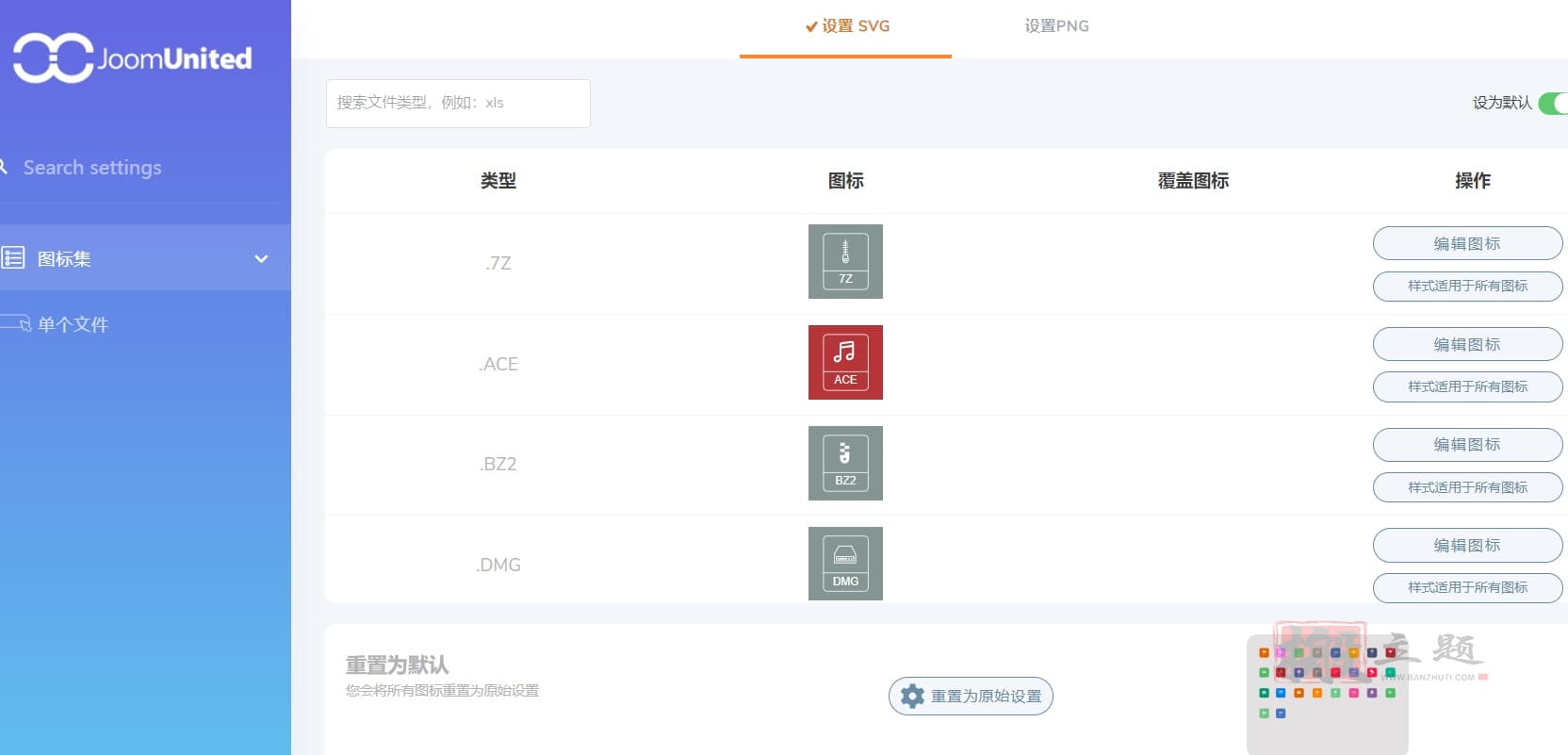Image resolution: width=1568 pixels, height=755 pixels.
Task: Select the ACE file type icon
Action: [x=845, y=362]
